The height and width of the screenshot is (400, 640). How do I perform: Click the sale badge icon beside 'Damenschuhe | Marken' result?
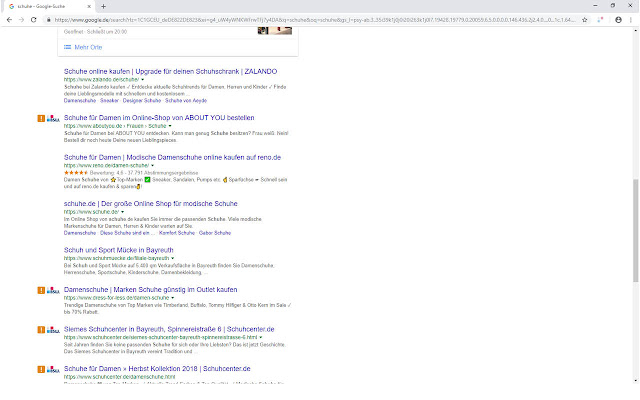click(x=53, y=290)
